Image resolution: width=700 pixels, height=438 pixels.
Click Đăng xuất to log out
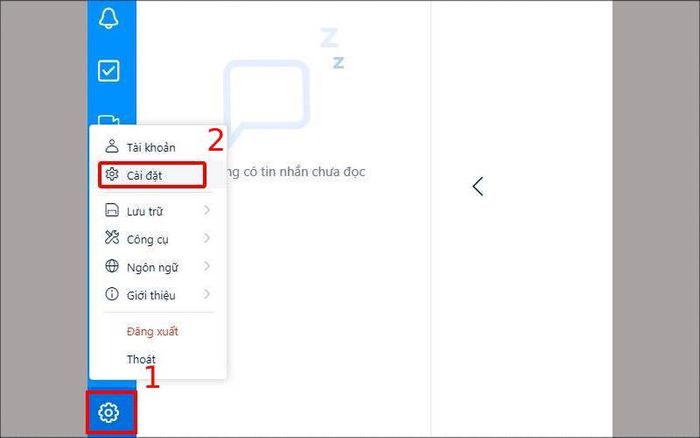[152, 331]
